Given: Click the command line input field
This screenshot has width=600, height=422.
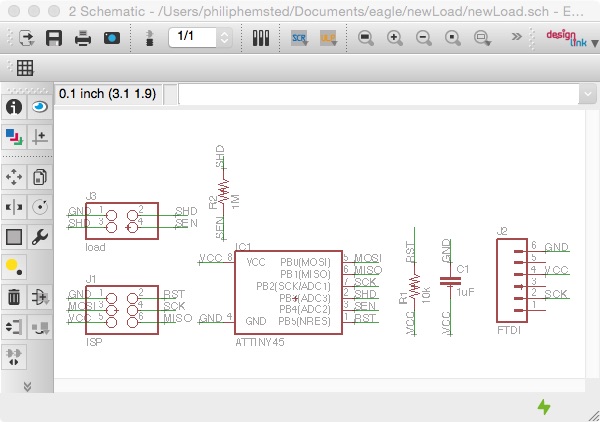Looking at the screenshot, I should coord(378,94).
